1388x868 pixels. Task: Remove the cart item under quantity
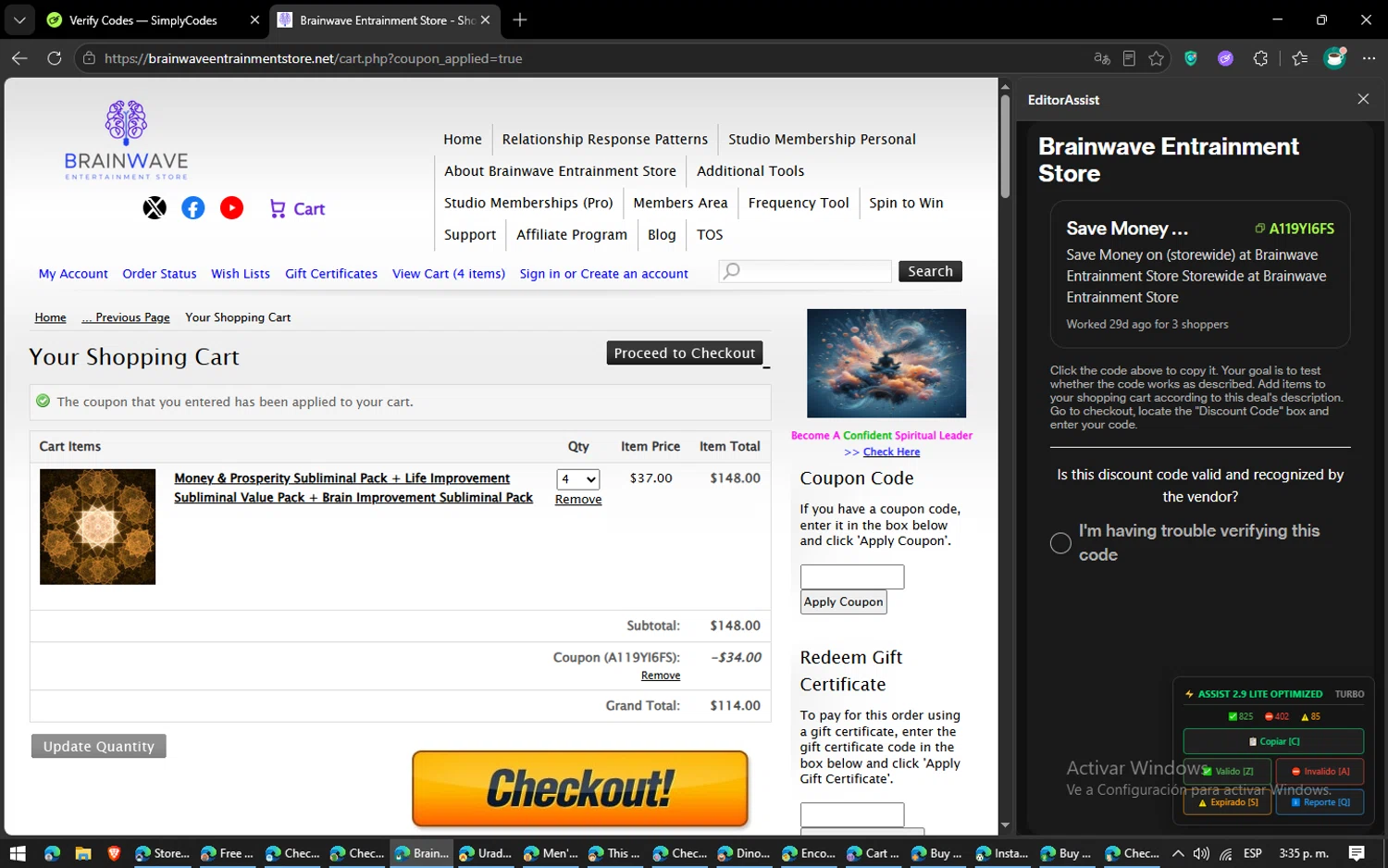tap(578, 500)
